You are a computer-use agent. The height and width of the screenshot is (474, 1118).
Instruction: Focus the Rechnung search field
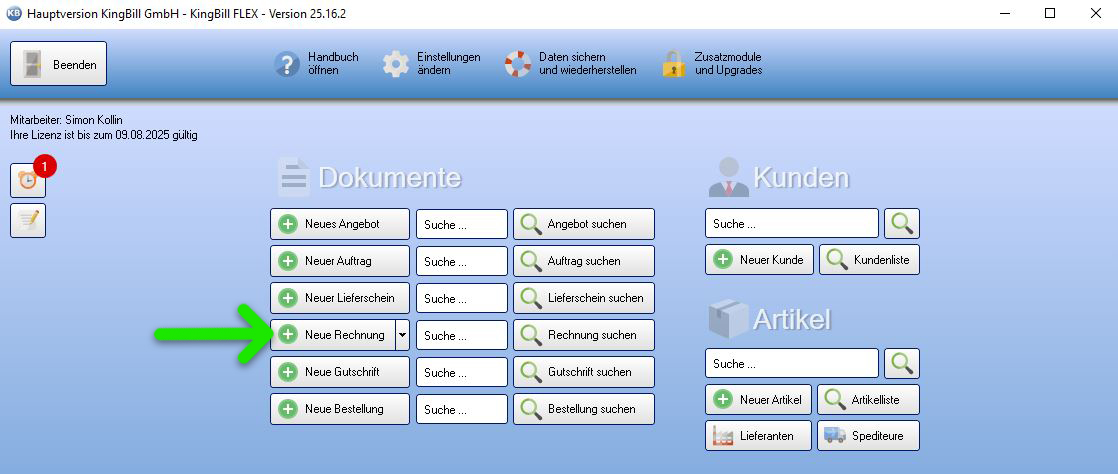coord(462,336)
